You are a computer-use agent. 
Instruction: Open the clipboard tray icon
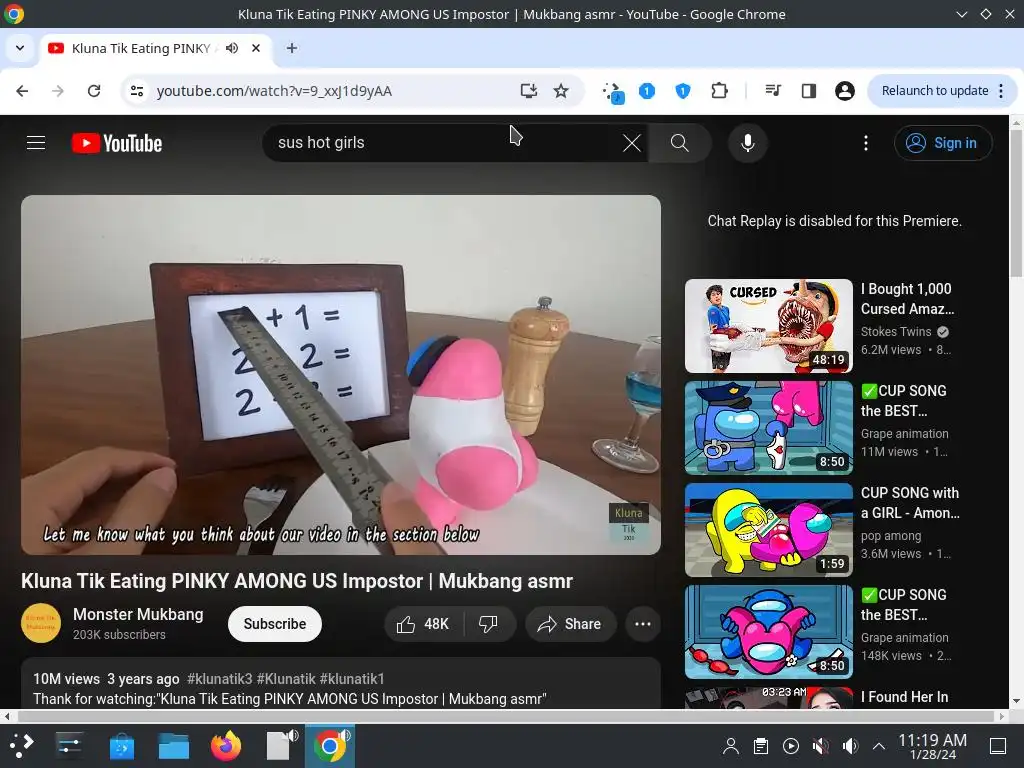tap(761, 746)
